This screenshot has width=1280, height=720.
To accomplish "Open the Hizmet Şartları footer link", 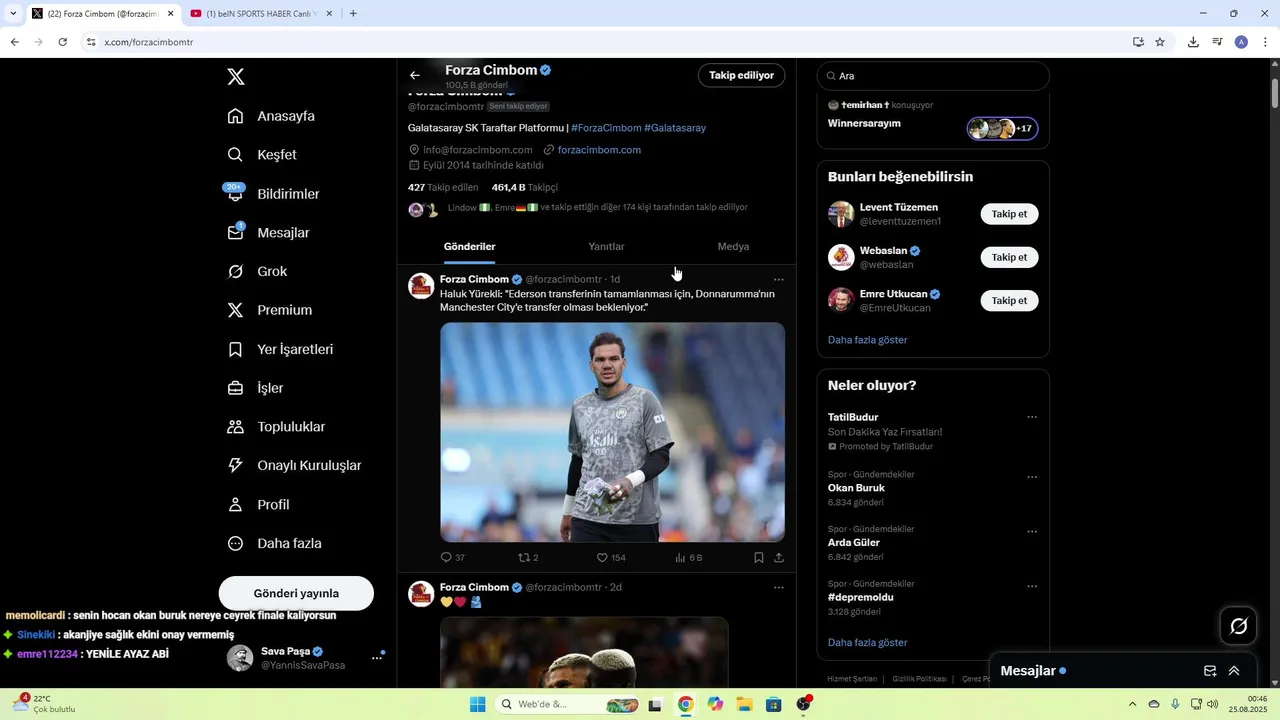I will pos(852,679).
